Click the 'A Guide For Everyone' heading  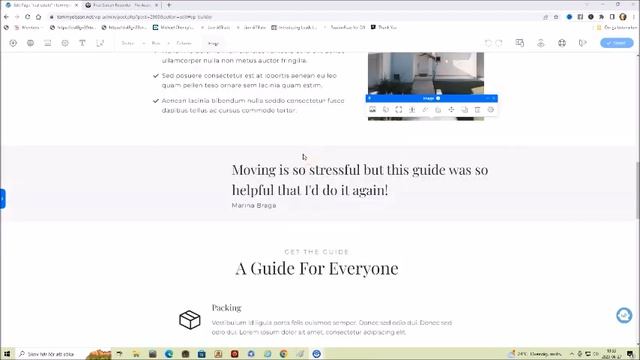[x=317, y=269]
